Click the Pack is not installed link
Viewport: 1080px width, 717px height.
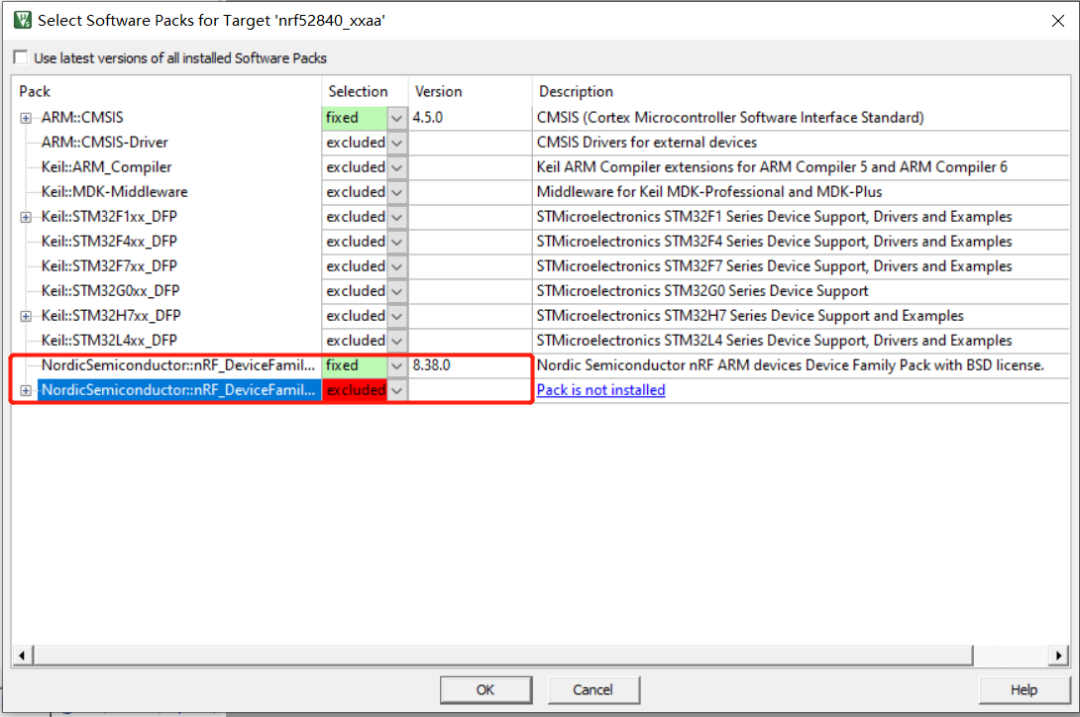(x=601, y=390)
